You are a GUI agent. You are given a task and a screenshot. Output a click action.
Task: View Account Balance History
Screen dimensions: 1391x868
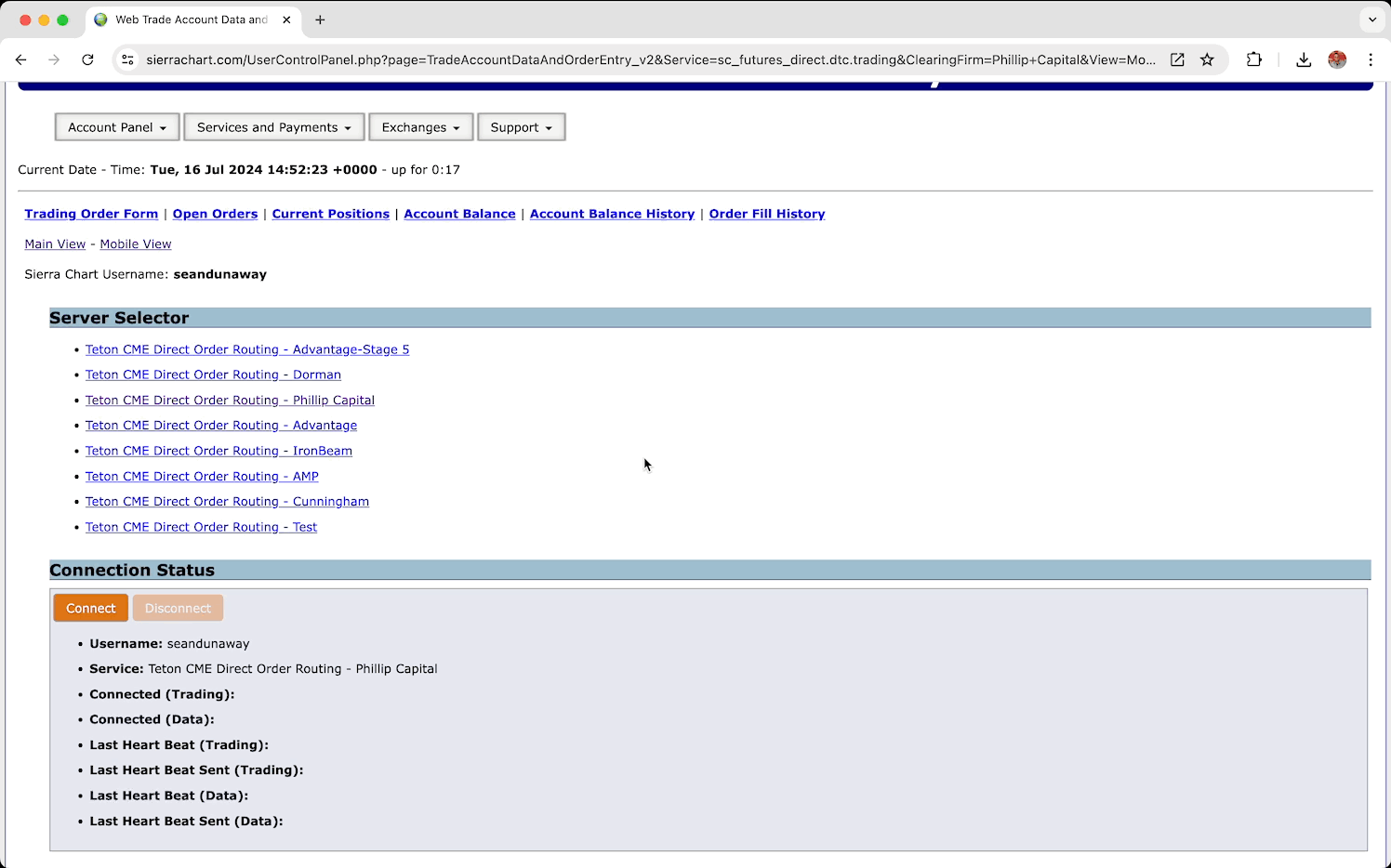tap(612, 214)
